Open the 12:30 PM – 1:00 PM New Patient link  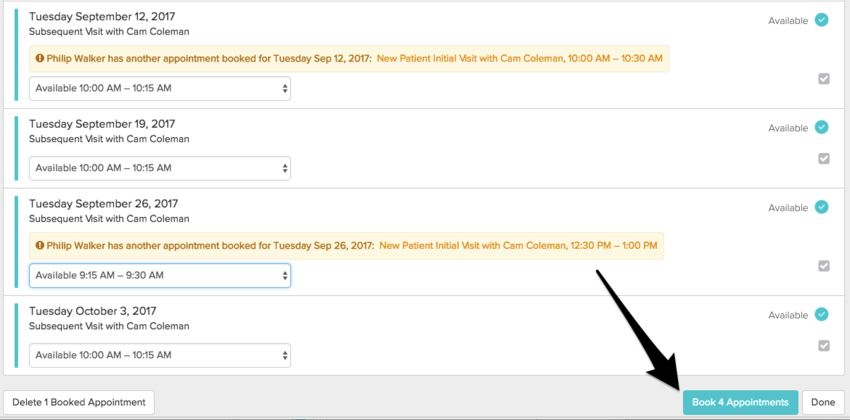click(517, 246)
